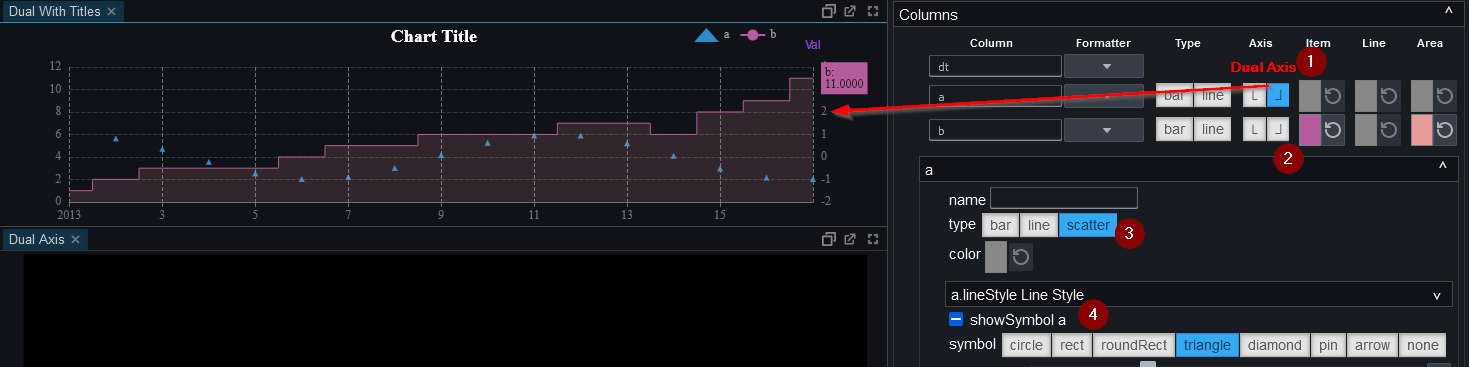Choose the diamond symbol shape
The image size is (1469, 367).
pos(1274,345)
